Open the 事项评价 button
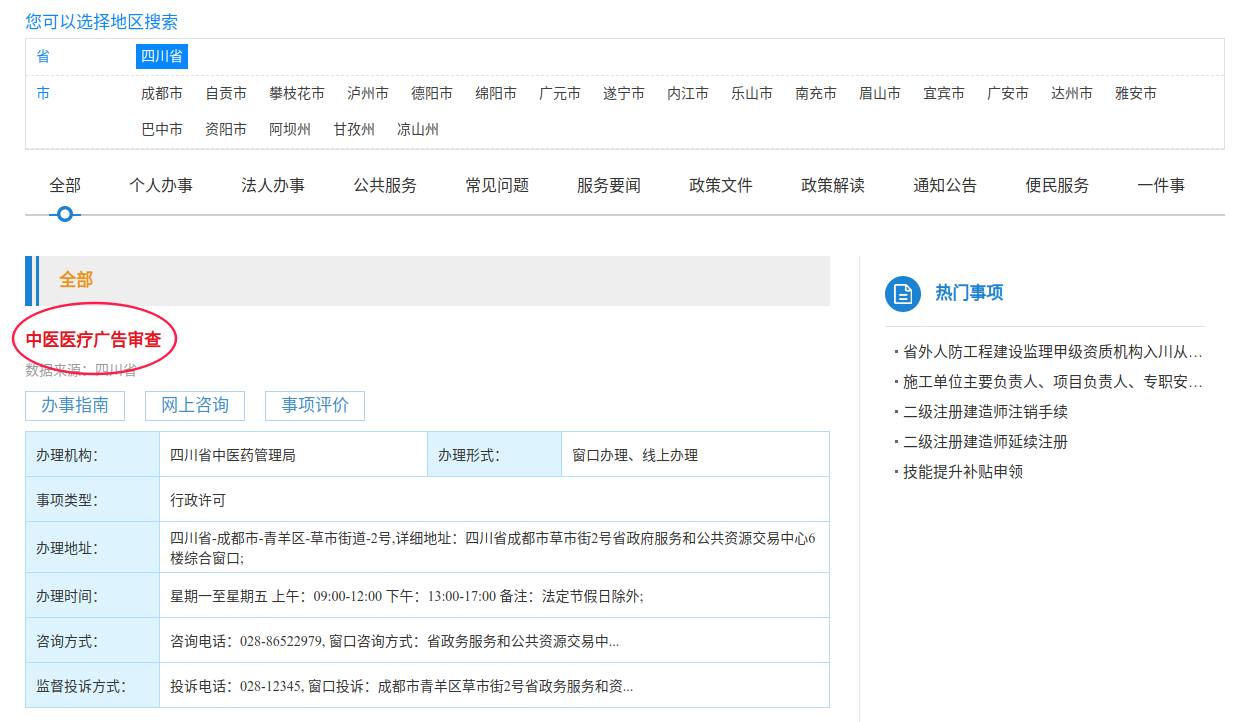The width and height of the screenshot is (1246, 722). click(x=315, y=405)
